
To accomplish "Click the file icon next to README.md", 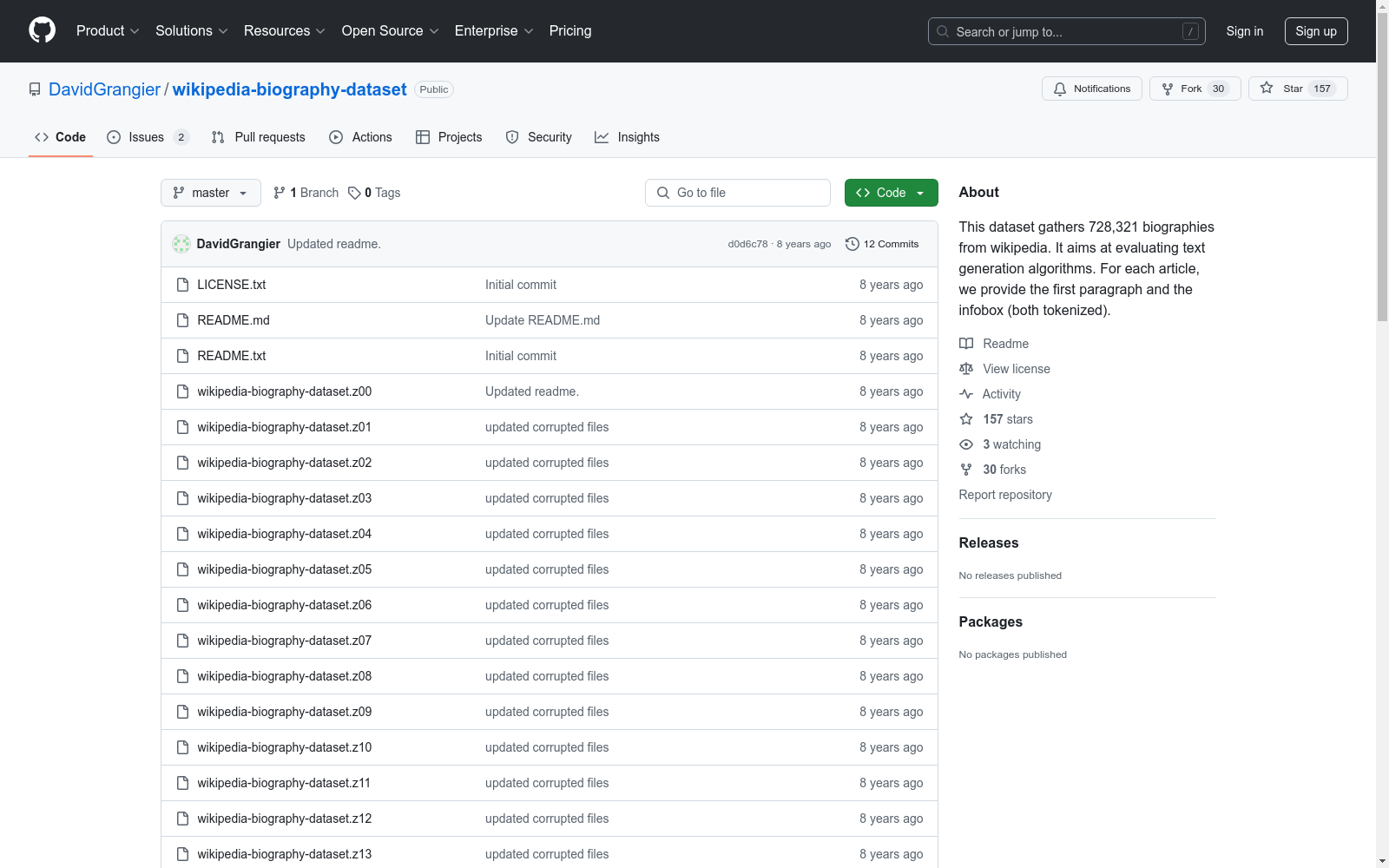I will point(182,320).
